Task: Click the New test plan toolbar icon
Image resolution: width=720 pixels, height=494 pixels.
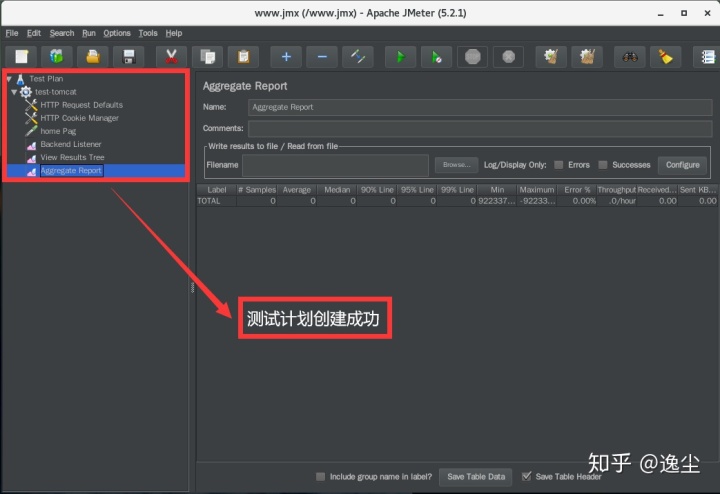Action: tap(21, 57)
